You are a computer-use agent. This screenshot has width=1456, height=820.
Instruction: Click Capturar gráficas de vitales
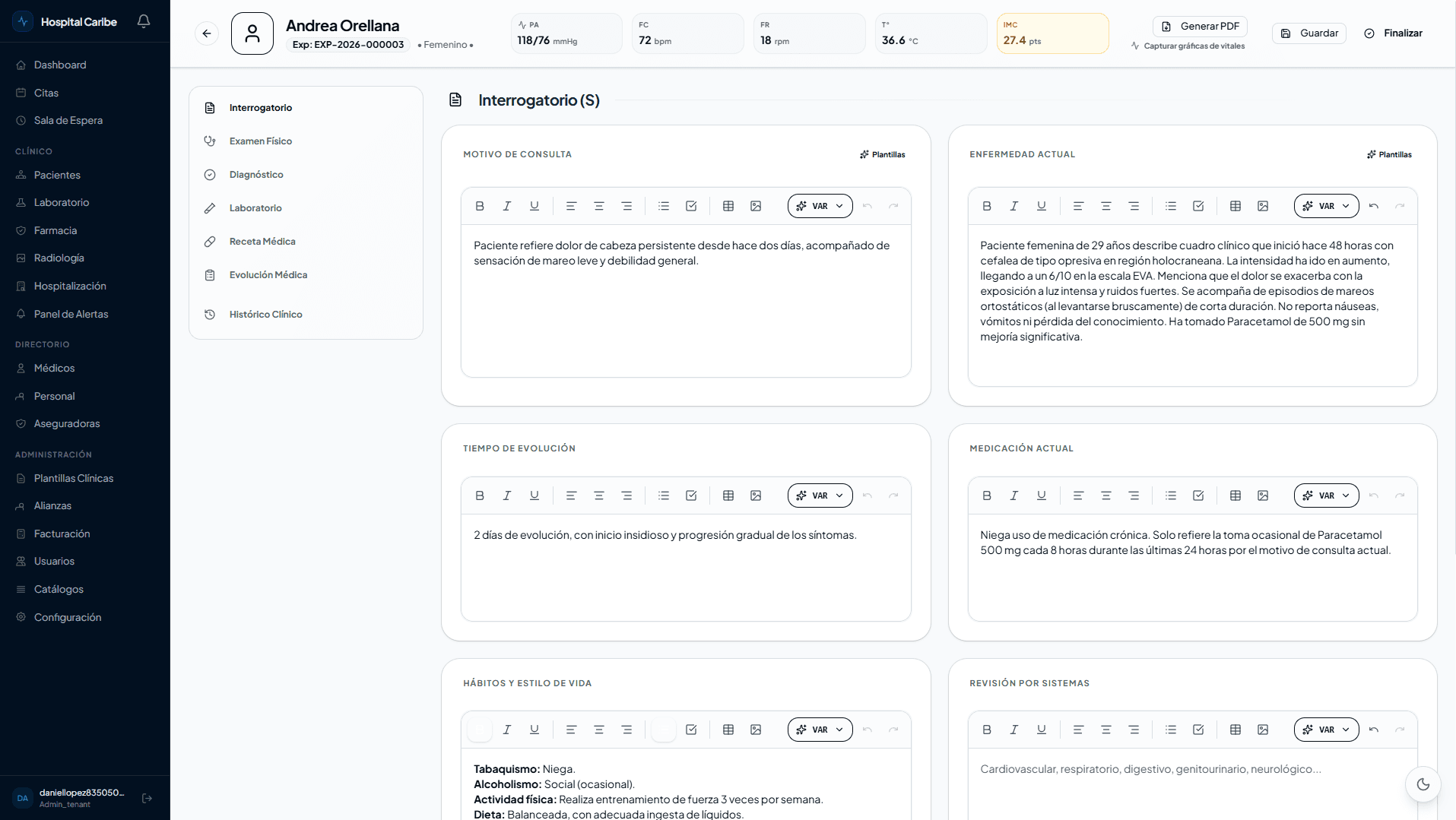(1188, 46)
